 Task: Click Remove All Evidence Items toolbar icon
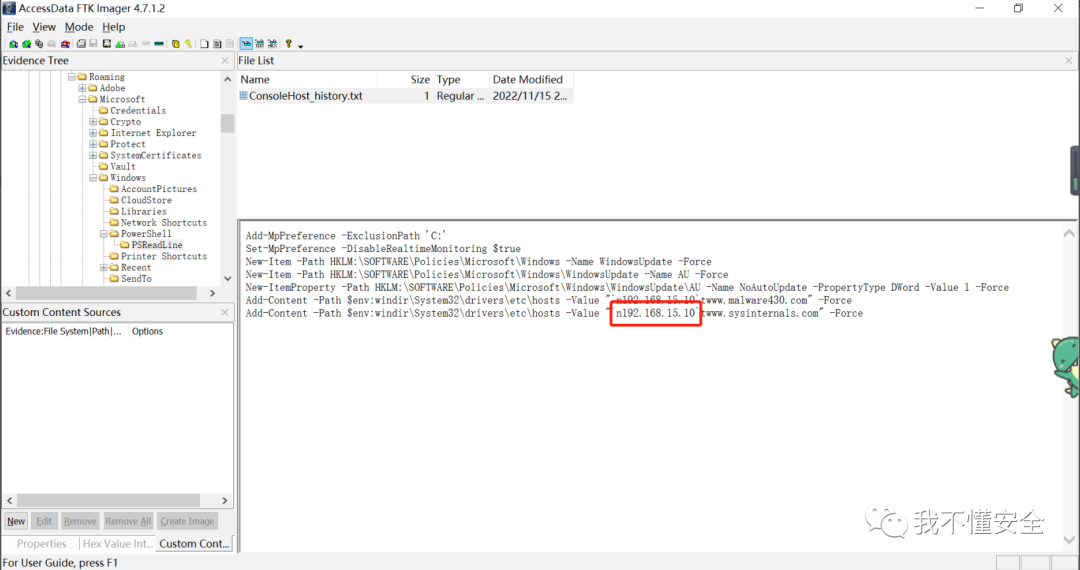click(x=65, y=44)
